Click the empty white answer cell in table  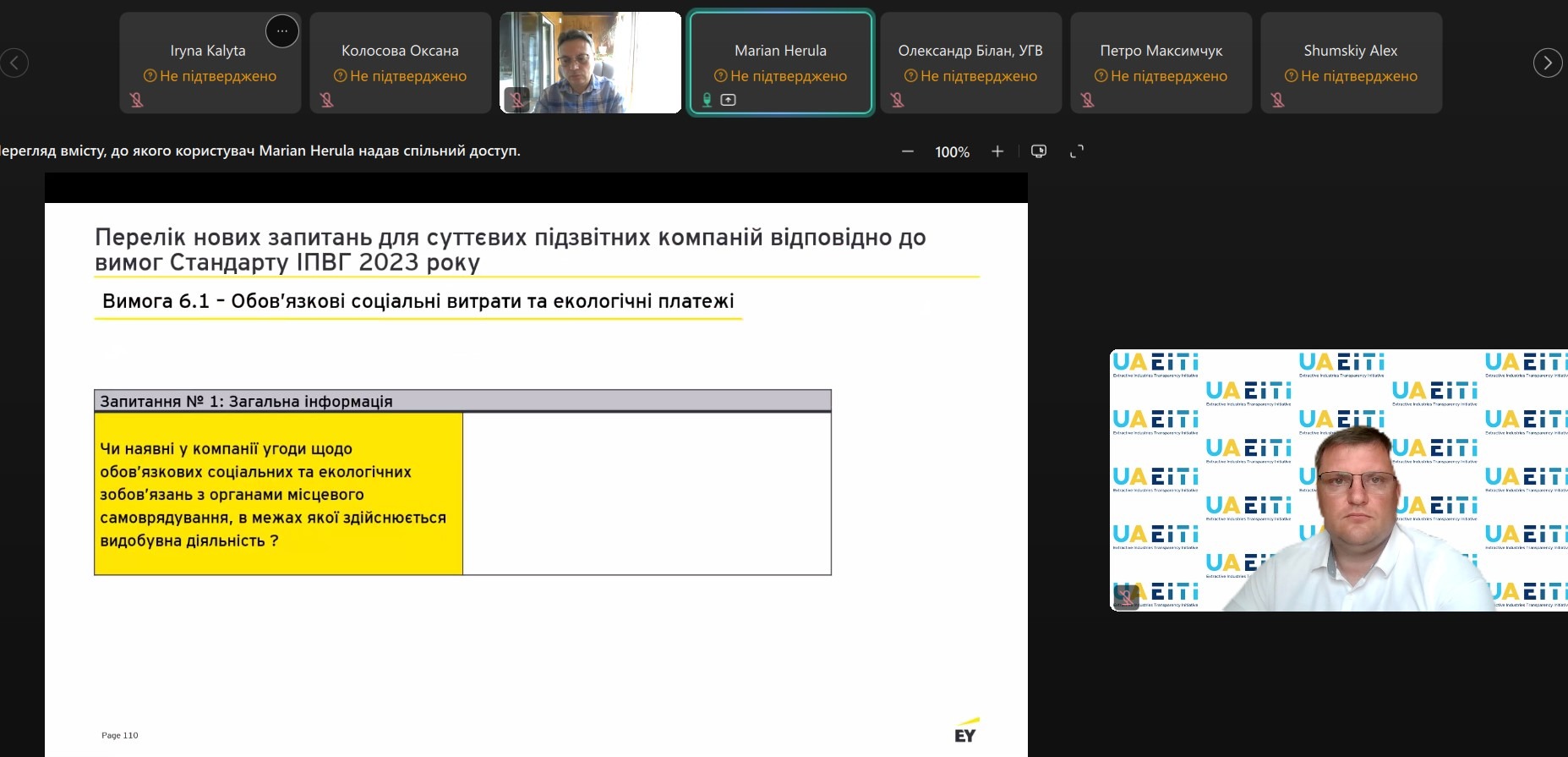(647, 494)
